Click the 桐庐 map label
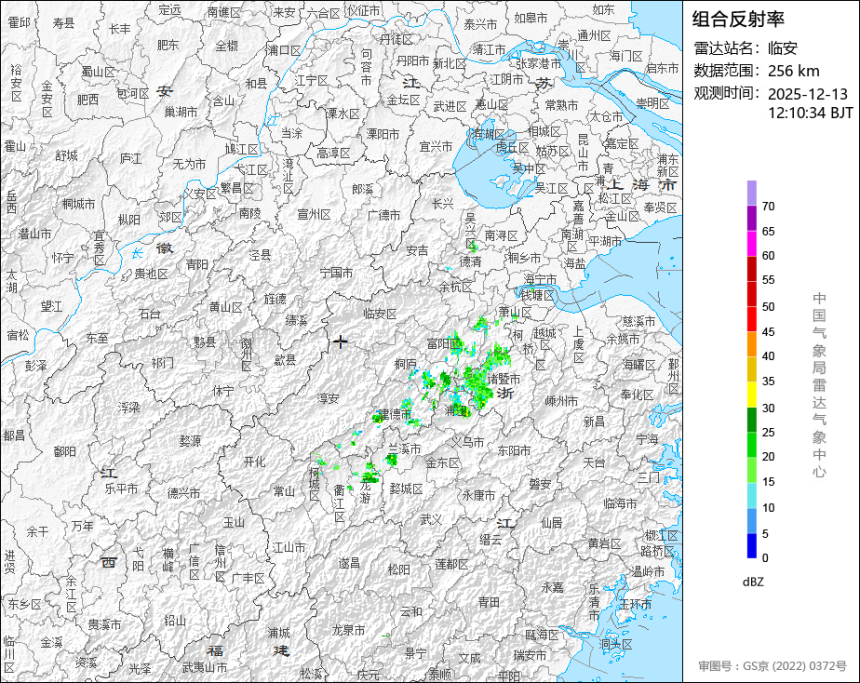 click(x=405, y=363)
